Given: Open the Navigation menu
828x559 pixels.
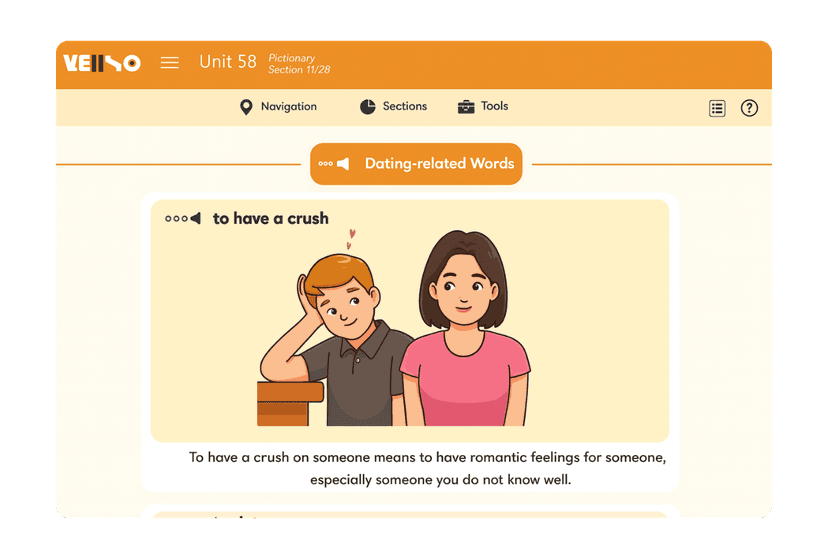Looking at the screenshot, I should coord(278,107).
